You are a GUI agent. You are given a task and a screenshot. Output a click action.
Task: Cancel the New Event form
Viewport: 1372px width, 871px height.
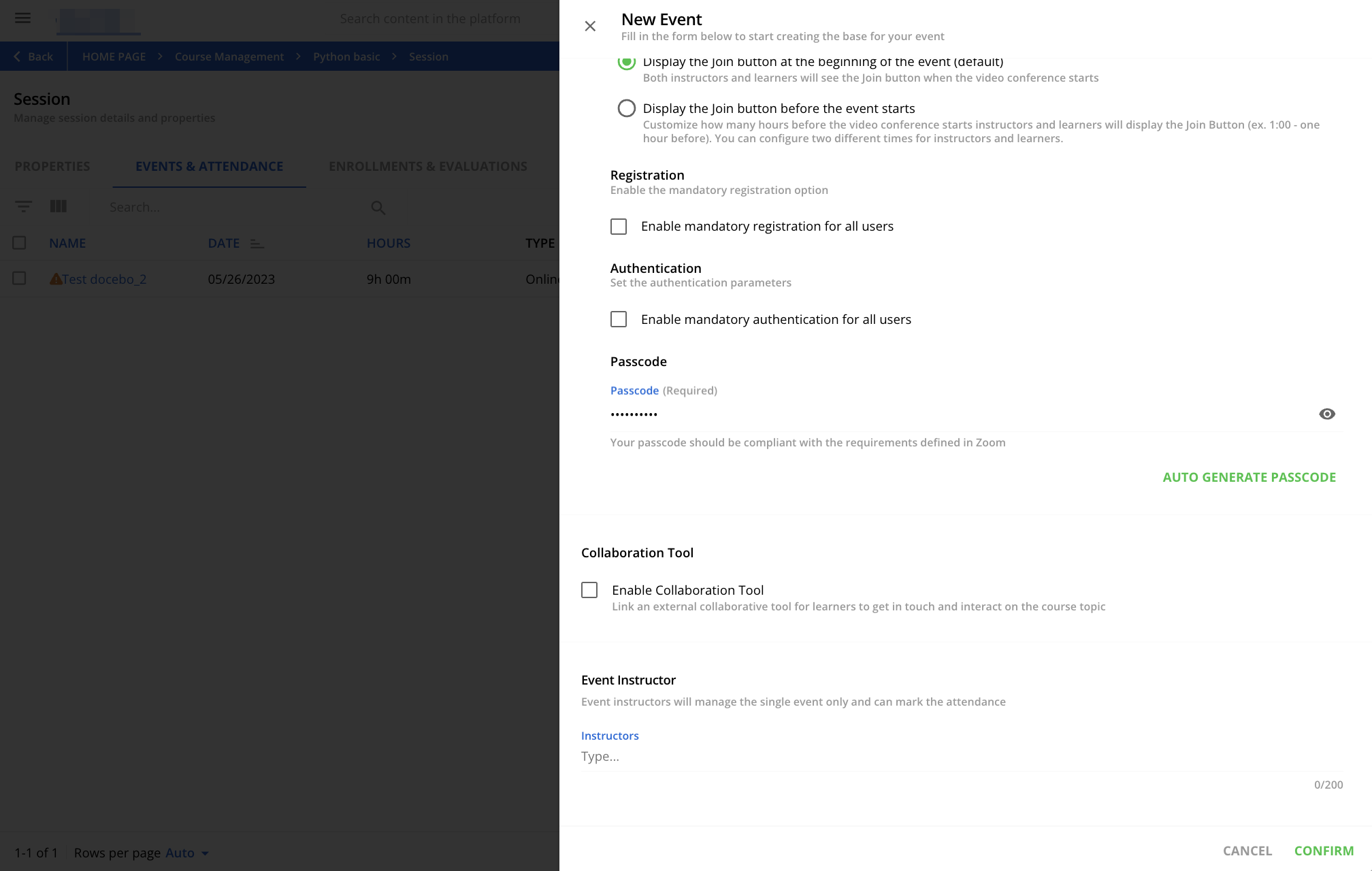coord(1247,851)
